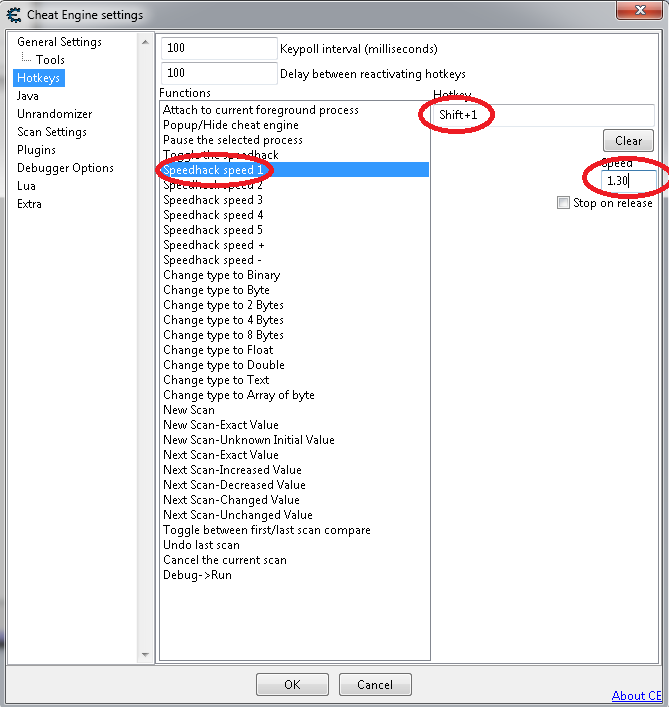Select 'Speedhack speed 5' in function list
This screenshot has height=707, width=669.
click(295, 230)
